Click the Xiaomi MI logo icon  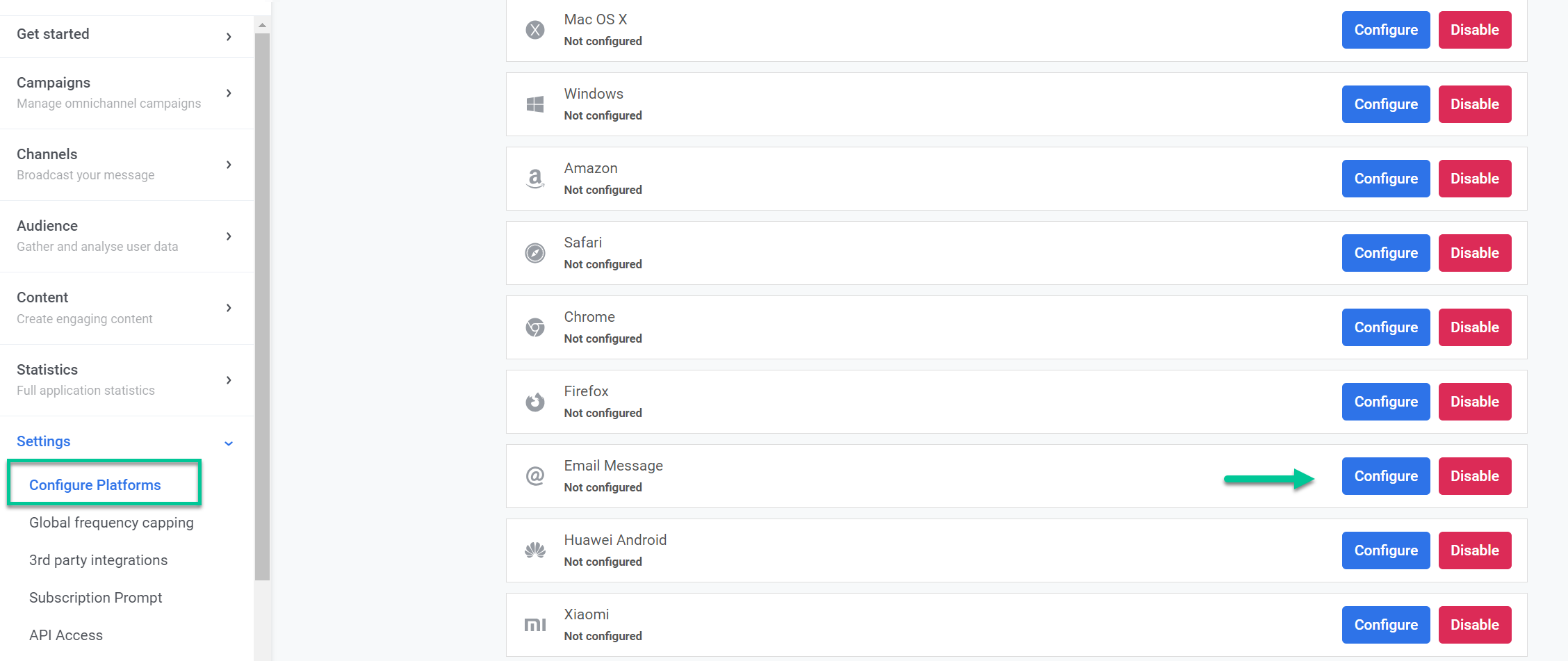[534, 625]
